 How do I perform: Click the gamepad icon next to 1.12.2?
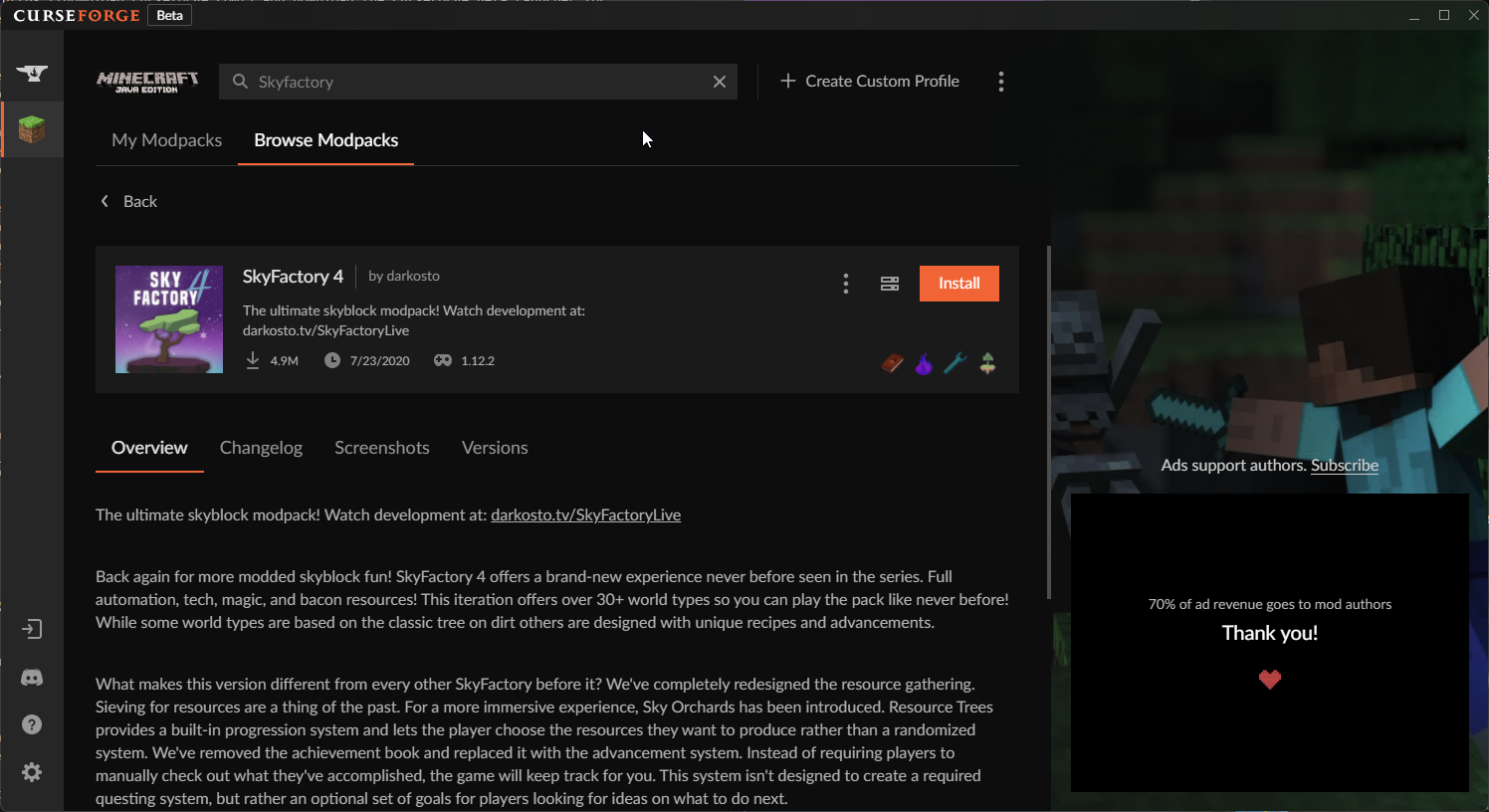coord(443,360)
